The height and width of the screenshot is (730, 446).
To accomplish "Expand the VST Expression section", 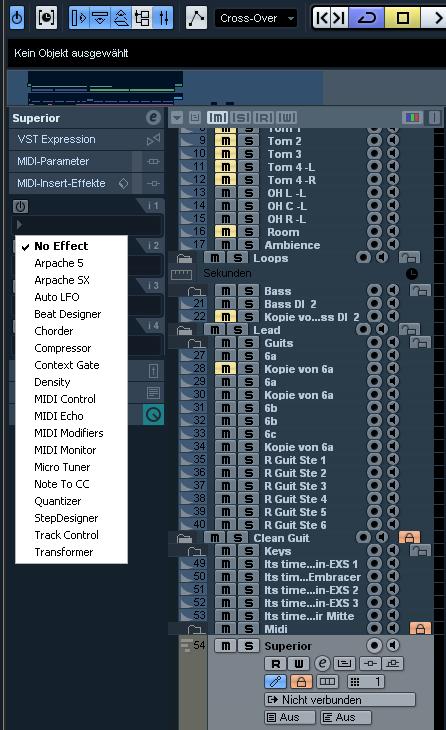I will pos(86,139).
